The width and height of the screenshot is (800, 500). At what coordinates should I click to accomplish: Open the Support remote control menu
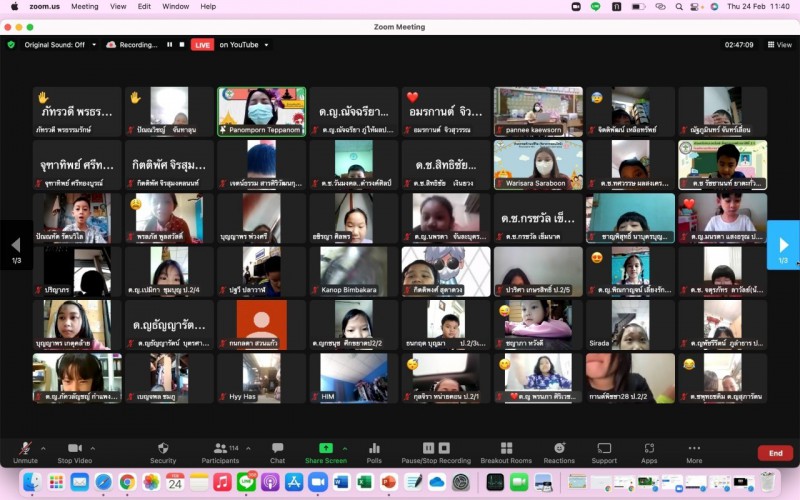tap(604, 452)
